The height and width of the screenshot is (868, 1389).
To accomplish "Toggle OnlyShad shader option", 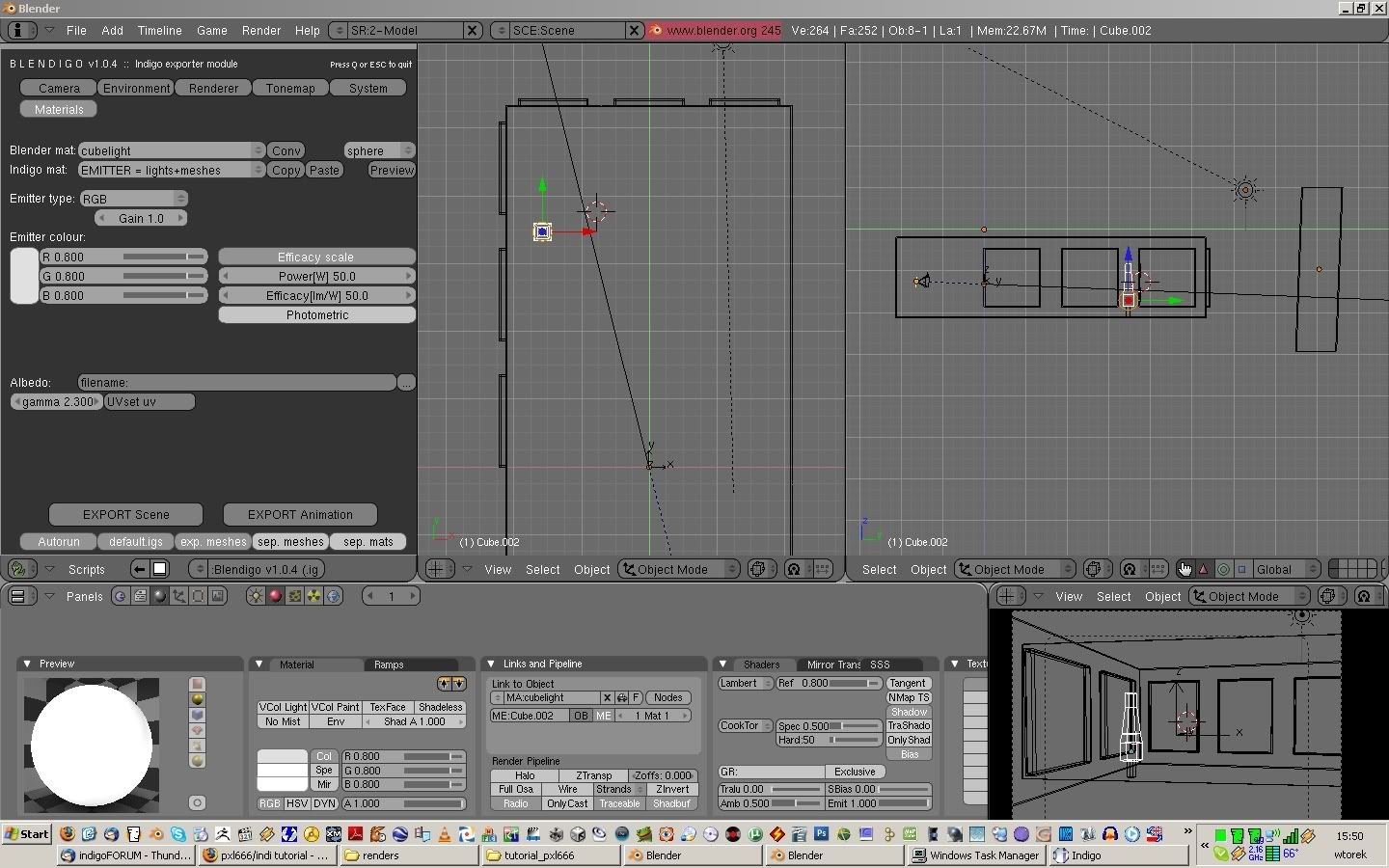I will pyautogui.click(x=909, y=740).
